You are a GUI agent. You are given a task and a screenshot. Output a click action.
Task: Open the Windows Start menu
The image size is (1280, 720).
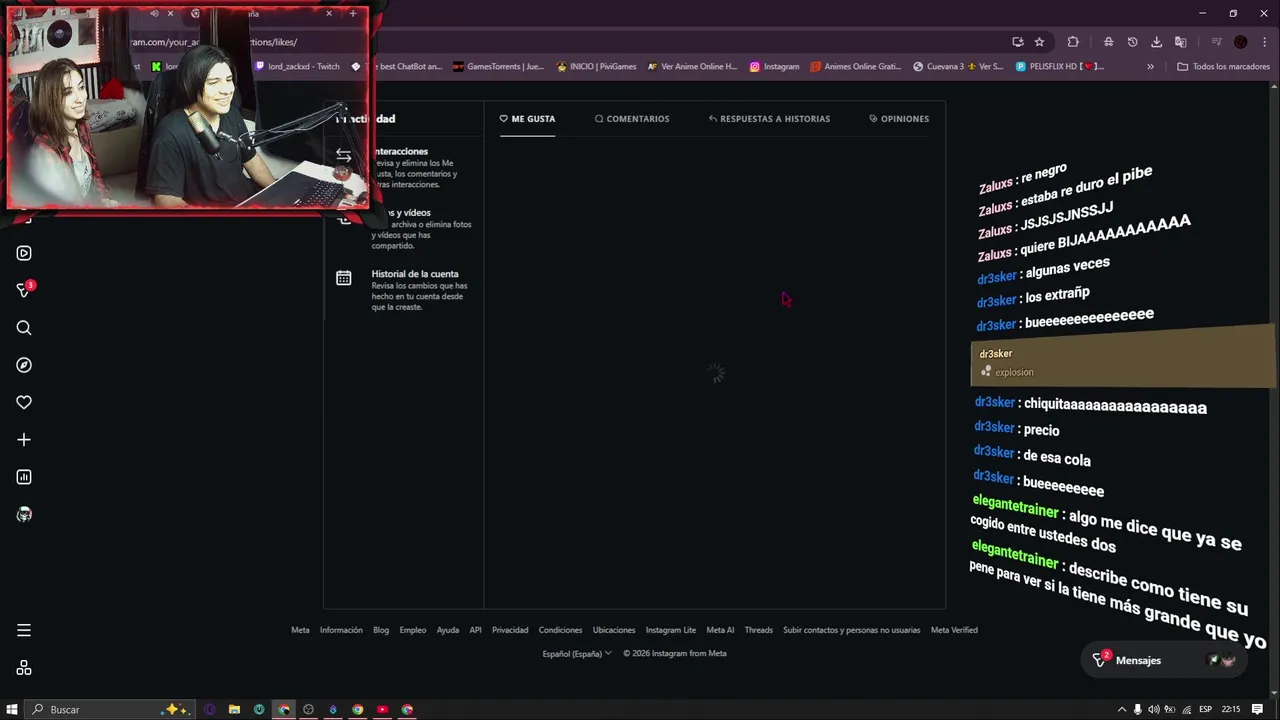click(x=12, y=709)
